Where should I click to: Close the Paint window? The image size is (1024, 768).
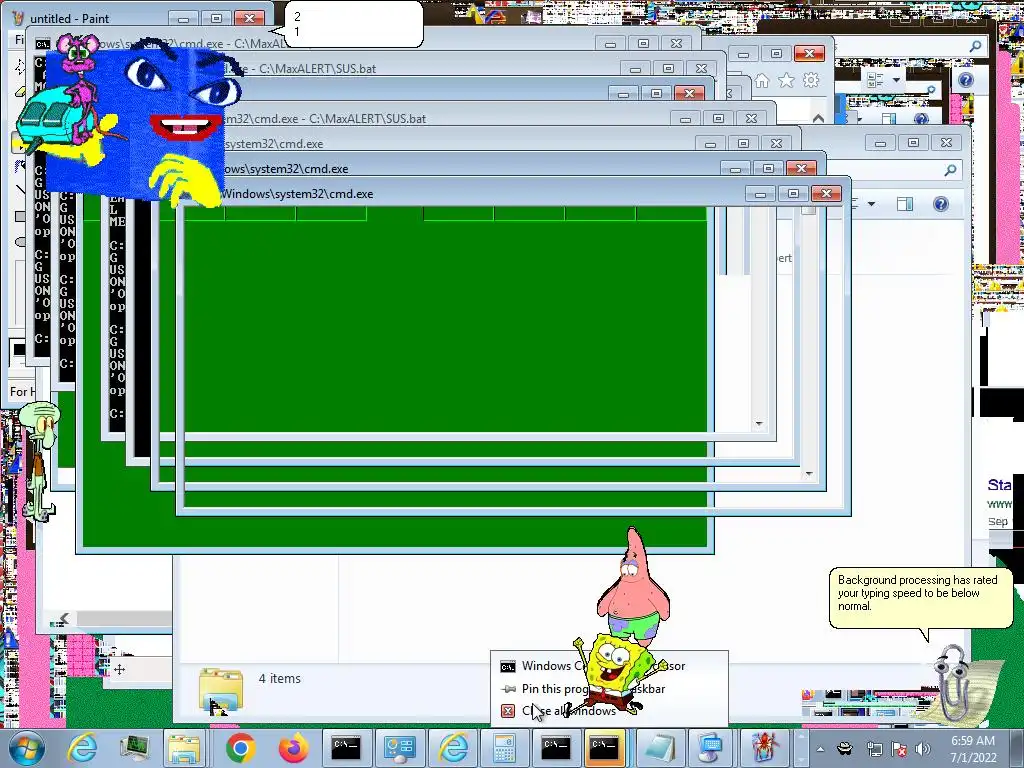point(249,18)
